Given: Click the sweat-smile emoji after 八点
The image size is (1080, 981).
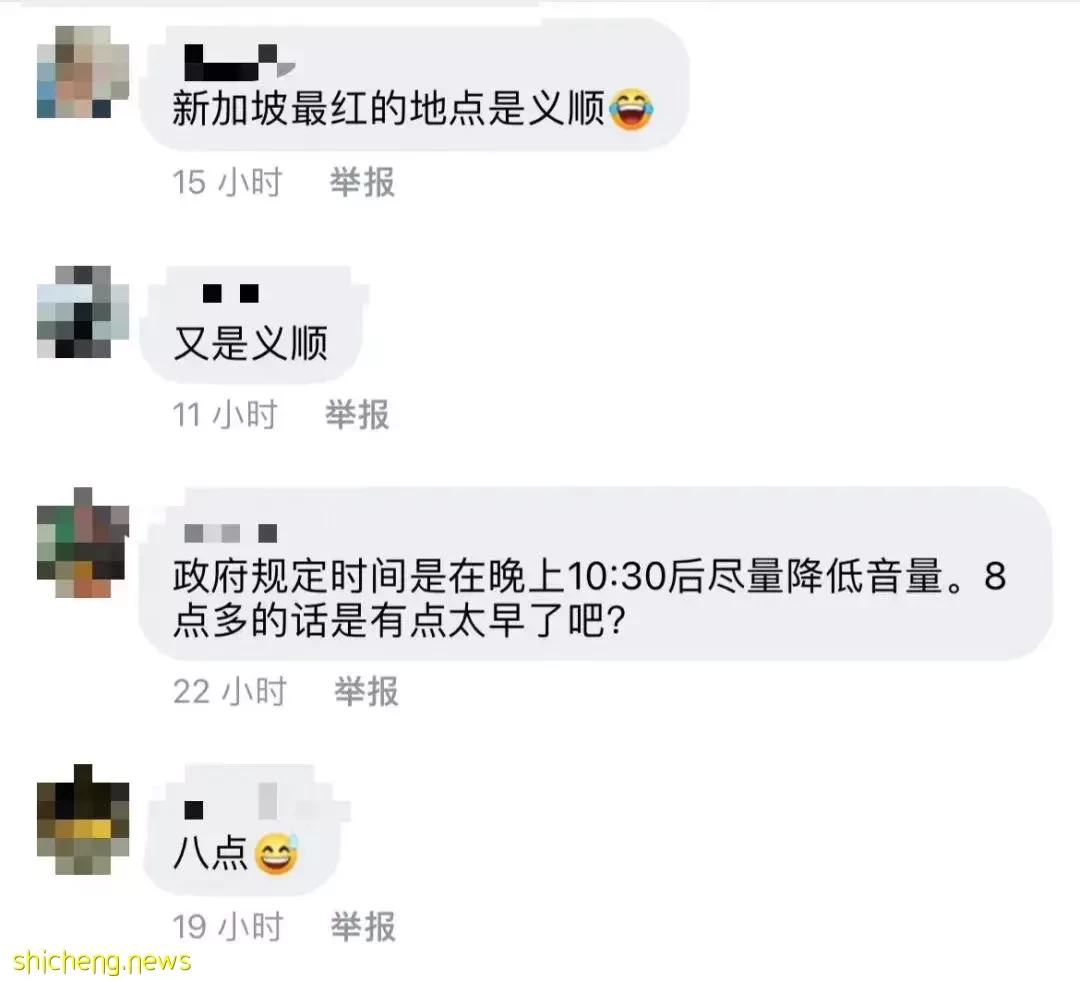Looking at the screenshot, I should (276, 853).
